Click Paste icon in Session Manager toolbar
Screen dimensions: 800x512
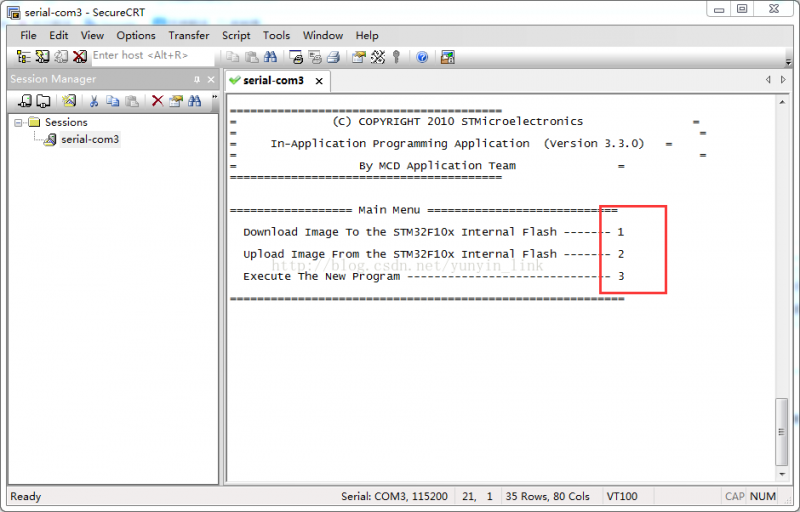tap(132, 101)
